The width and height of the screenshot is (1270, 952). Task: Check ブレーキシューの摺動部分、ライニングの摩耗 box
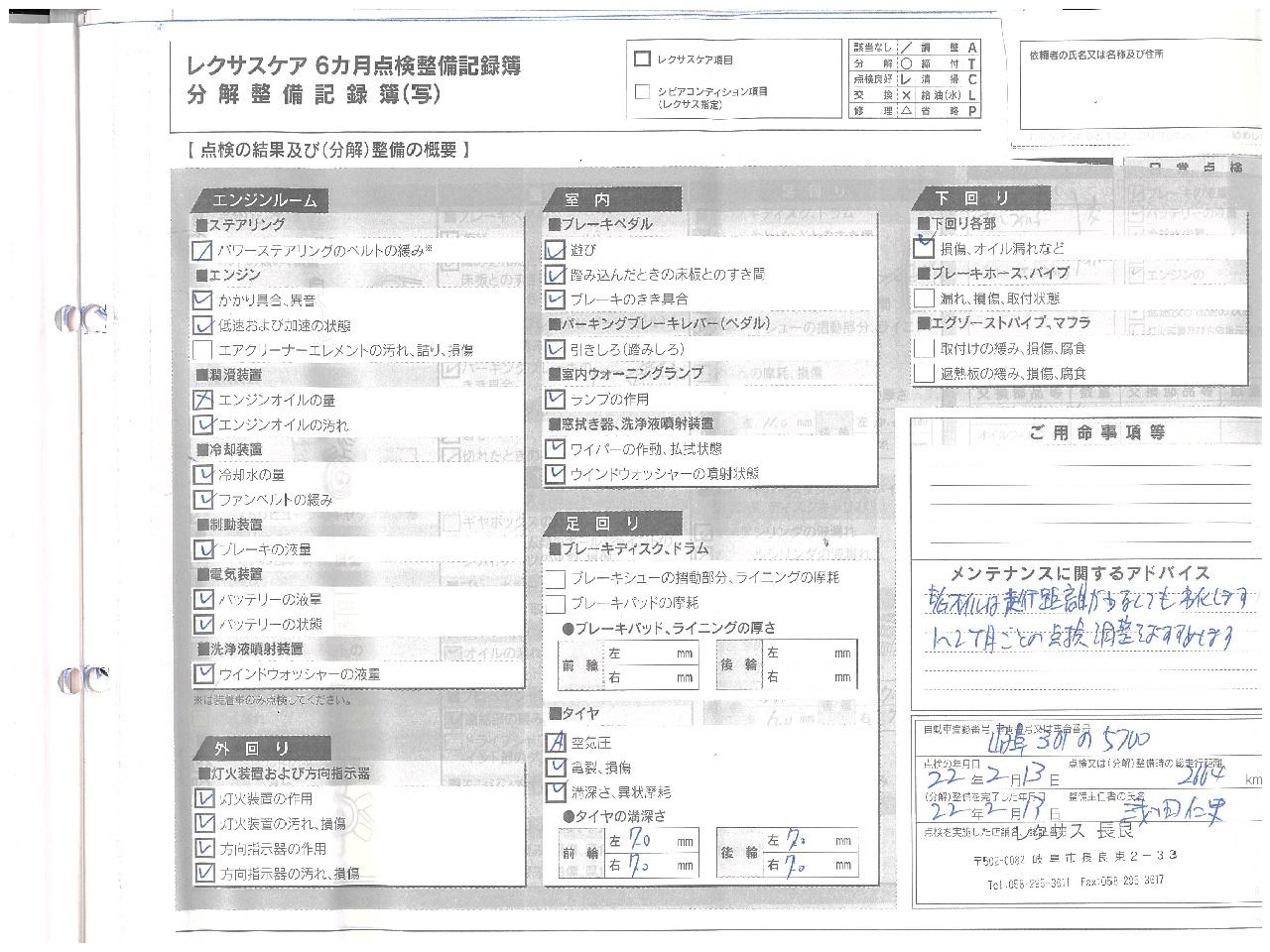coord(555,577)
